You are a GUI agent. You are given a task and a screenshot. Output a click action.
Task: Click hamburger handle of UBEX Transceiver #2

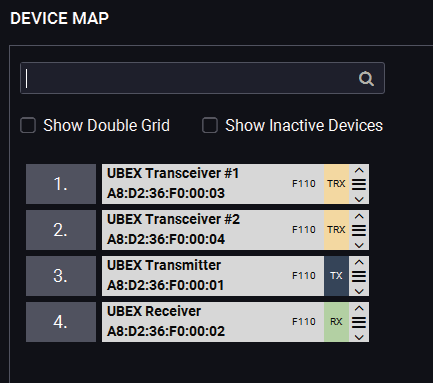coord(359,230)
